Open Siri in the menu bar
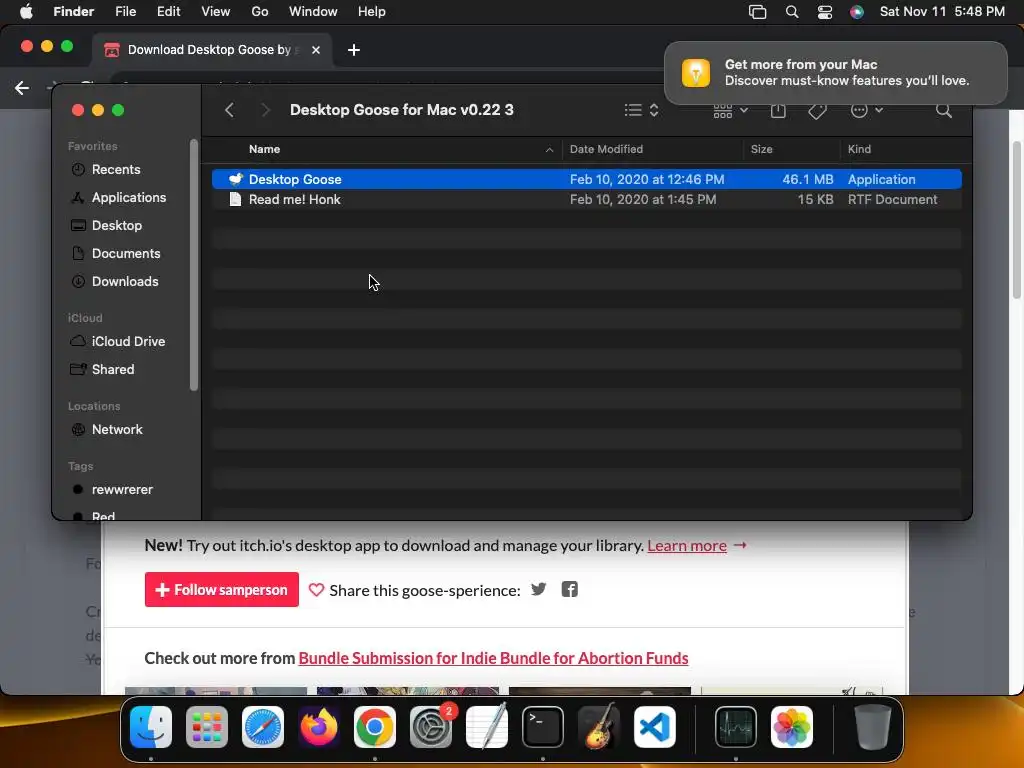Screen dimensions: 1024x768 [857, 12]
